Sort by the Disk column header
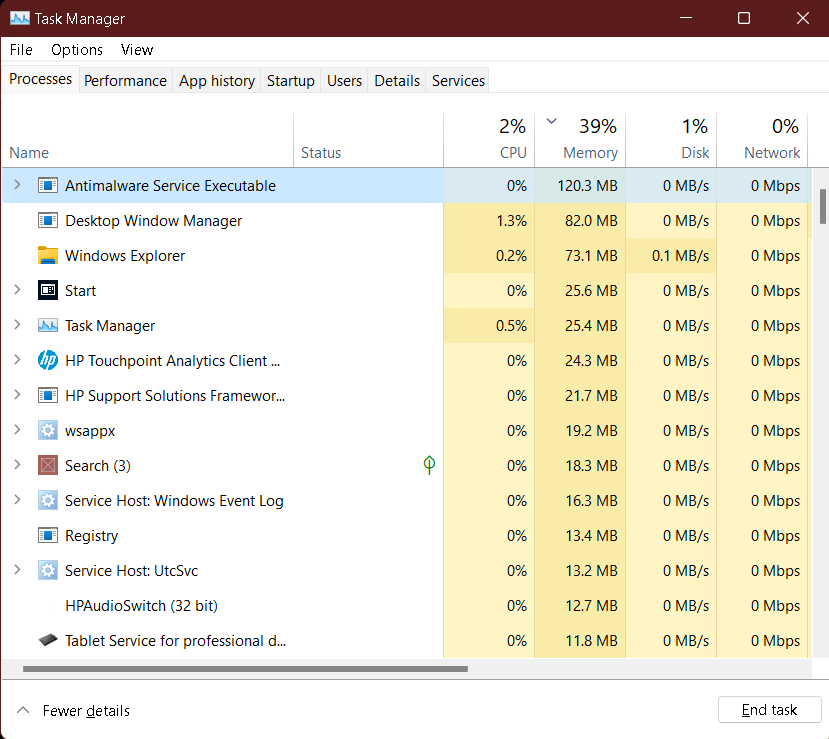829x739 pixels. pyautogui.click(x=671, y=141)
